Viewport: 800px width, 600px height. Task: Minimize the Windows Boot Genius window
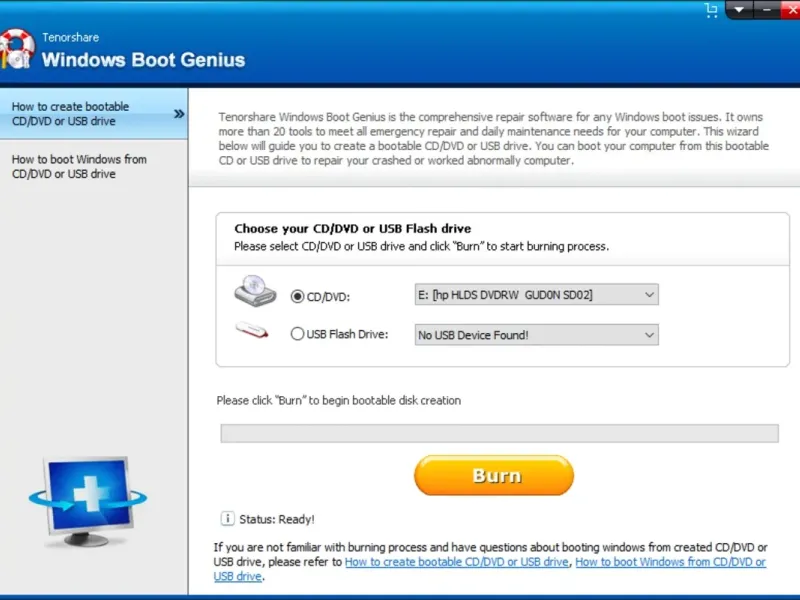click(766, 10)
